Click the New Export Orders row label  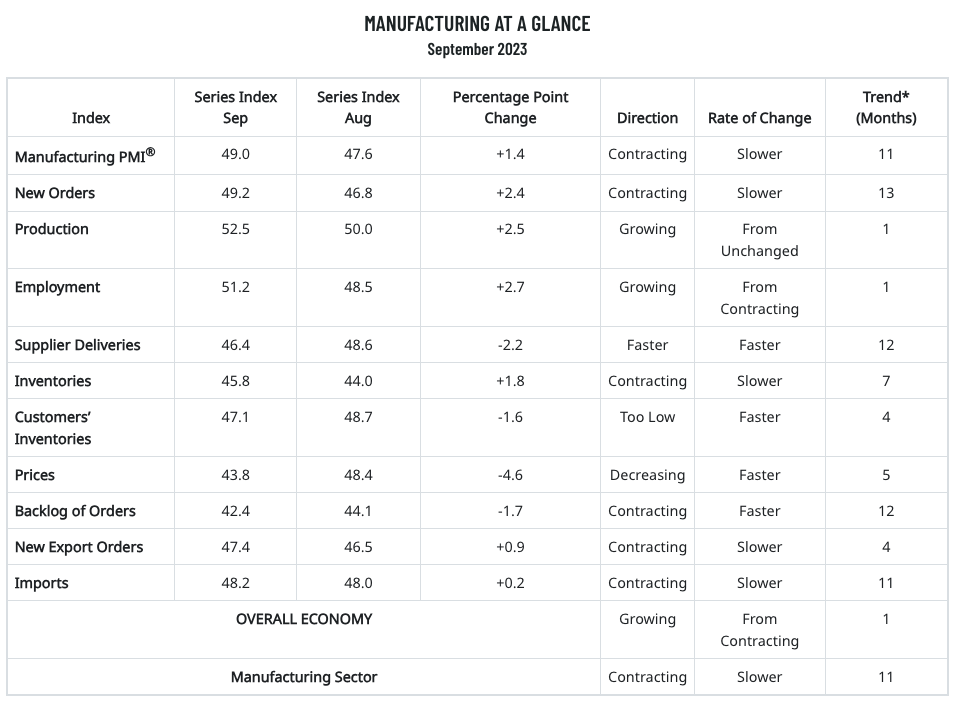(79, 547)
